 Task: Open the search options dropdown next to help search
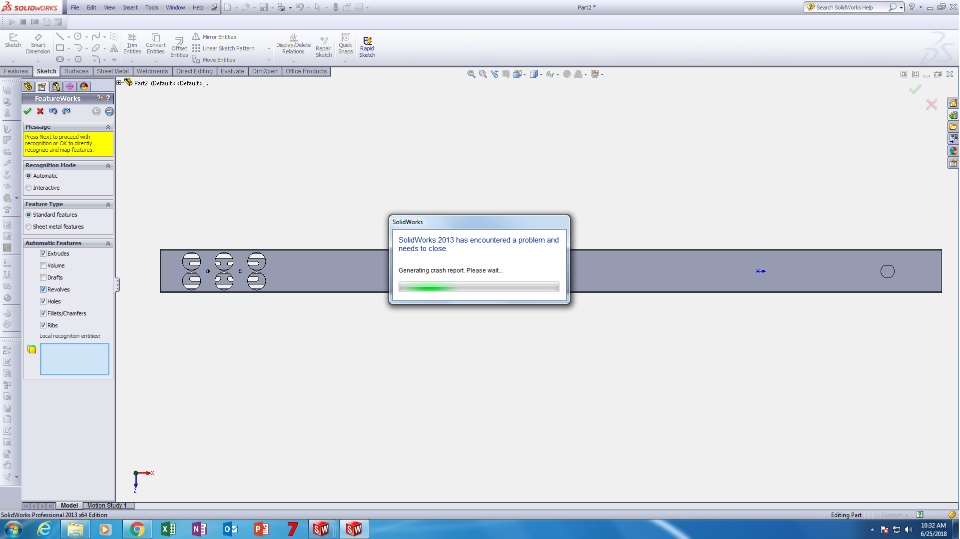901,7
